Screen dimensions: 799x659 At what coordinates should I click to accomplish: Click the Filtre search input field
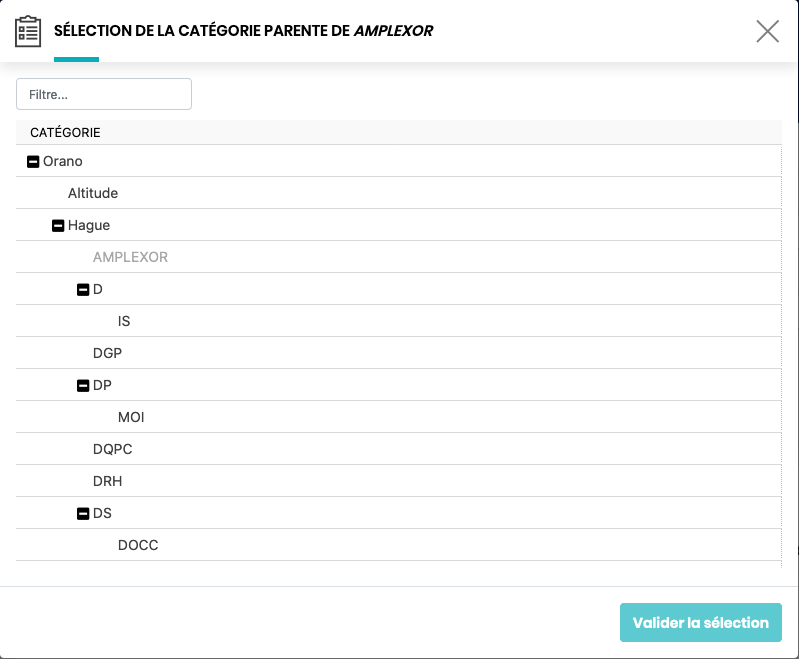pyautogui.click(x=104, y=94)
